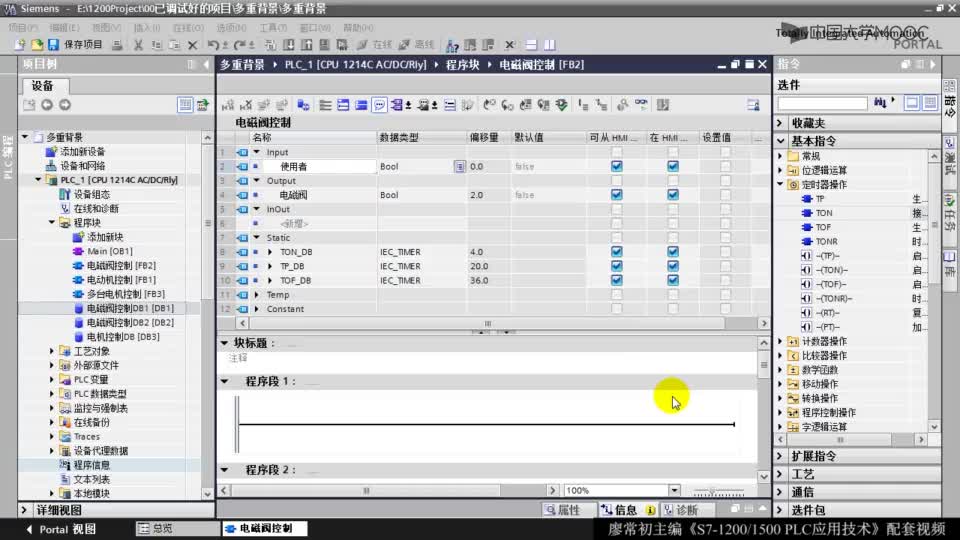Screen dimensions: 960x540
Task: Click the Accessible devices icon
Action: tap(452, 45)
